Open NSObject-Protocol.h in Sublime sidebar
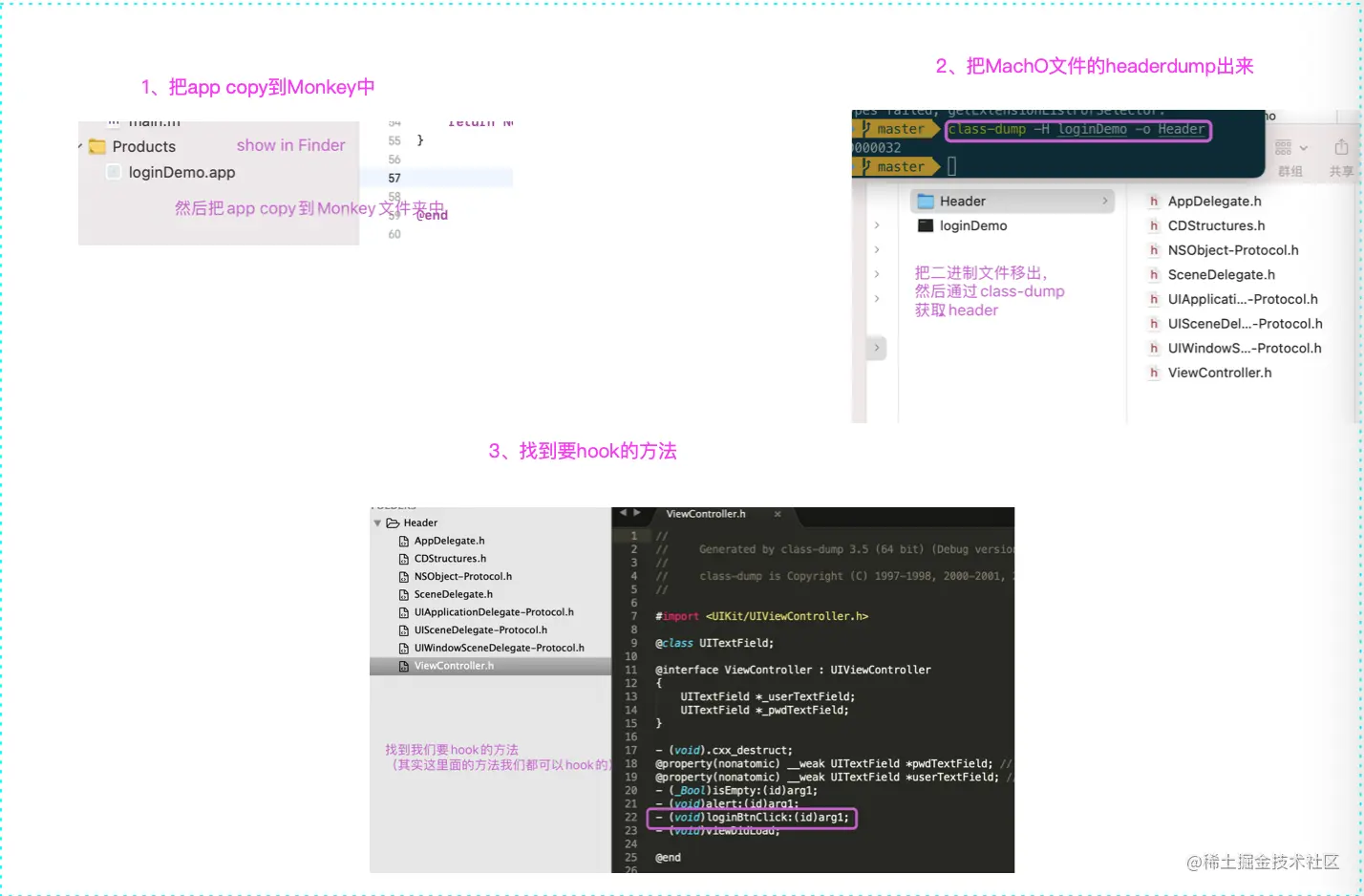The height and width of the screenshot is (896, 1364). (x=456, y=577)
